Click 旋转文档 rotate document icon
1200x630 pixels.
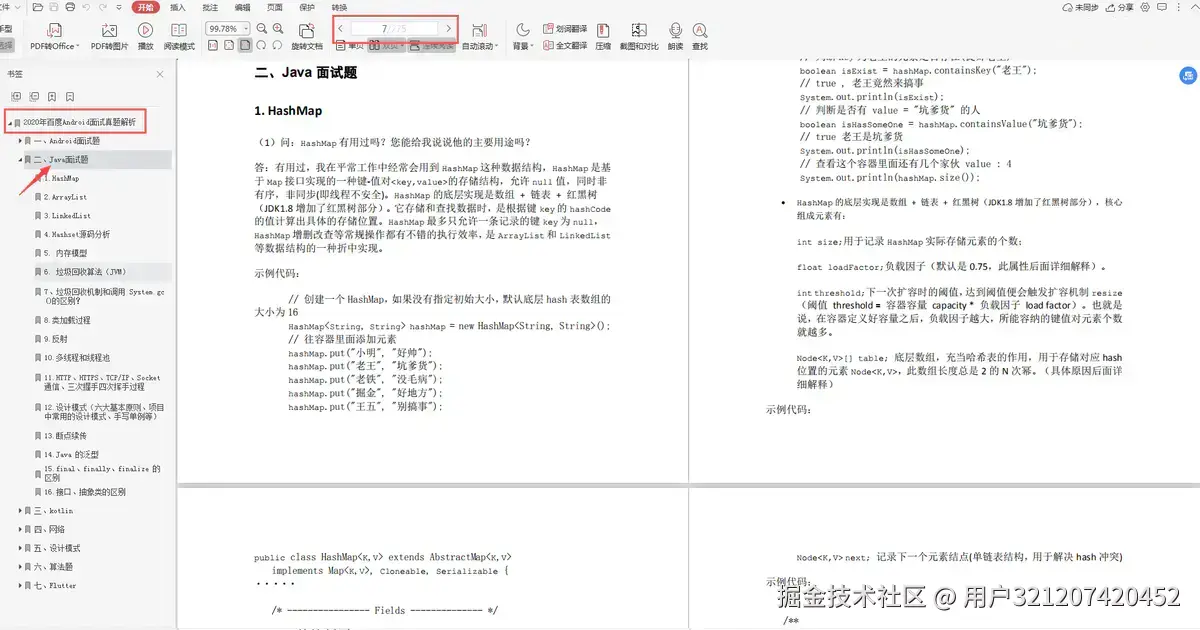[307, 32]
